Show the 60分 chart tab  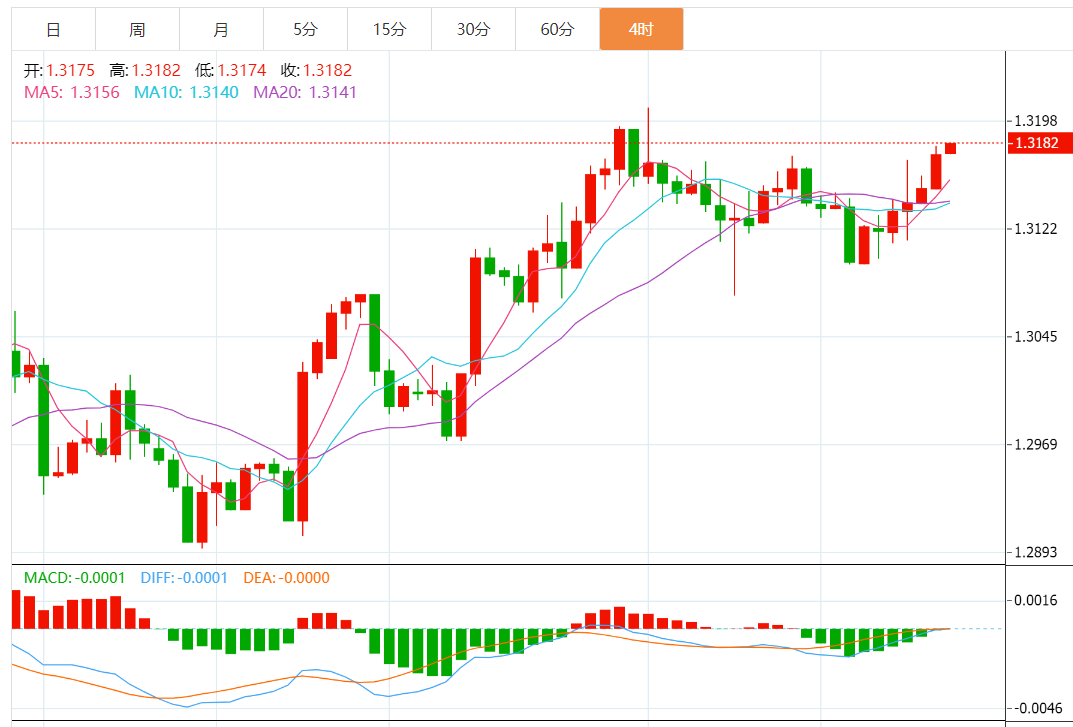[557, 30]
